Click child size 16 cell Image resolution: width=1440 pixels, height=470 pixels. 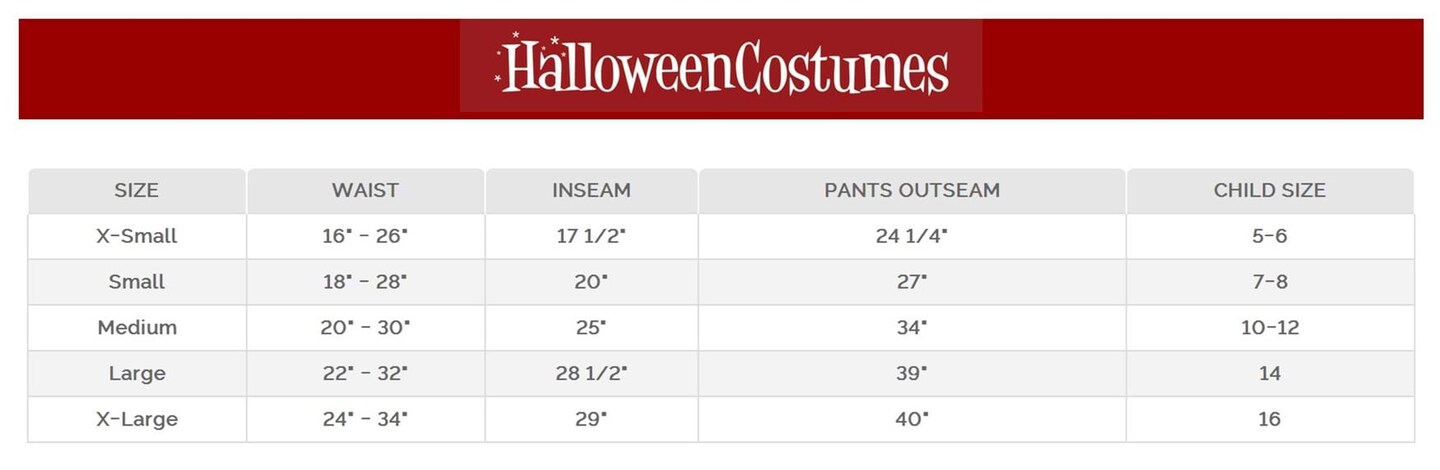click(1269, 420)
